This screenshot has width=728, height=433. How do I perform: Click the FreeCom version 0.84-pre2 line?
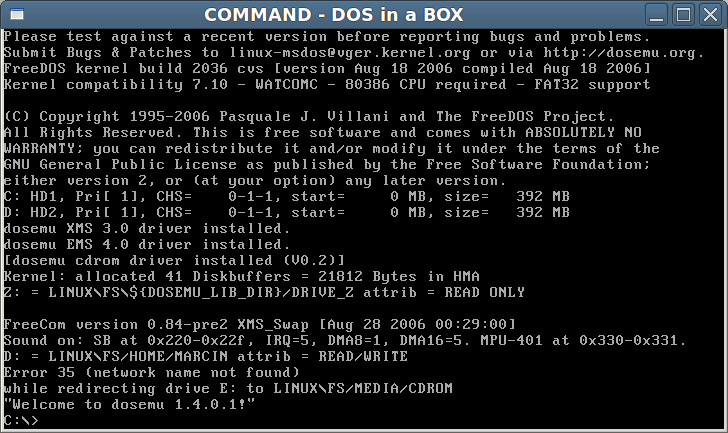point(260,324)
